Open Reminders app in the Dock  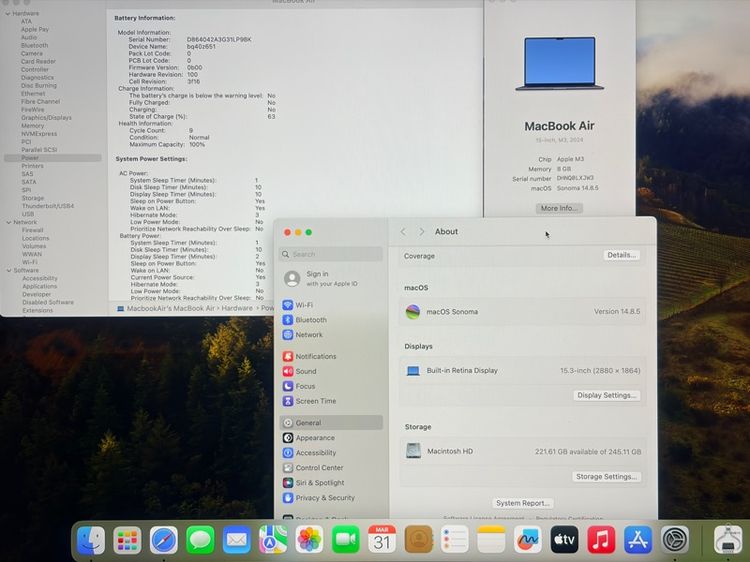454,540
